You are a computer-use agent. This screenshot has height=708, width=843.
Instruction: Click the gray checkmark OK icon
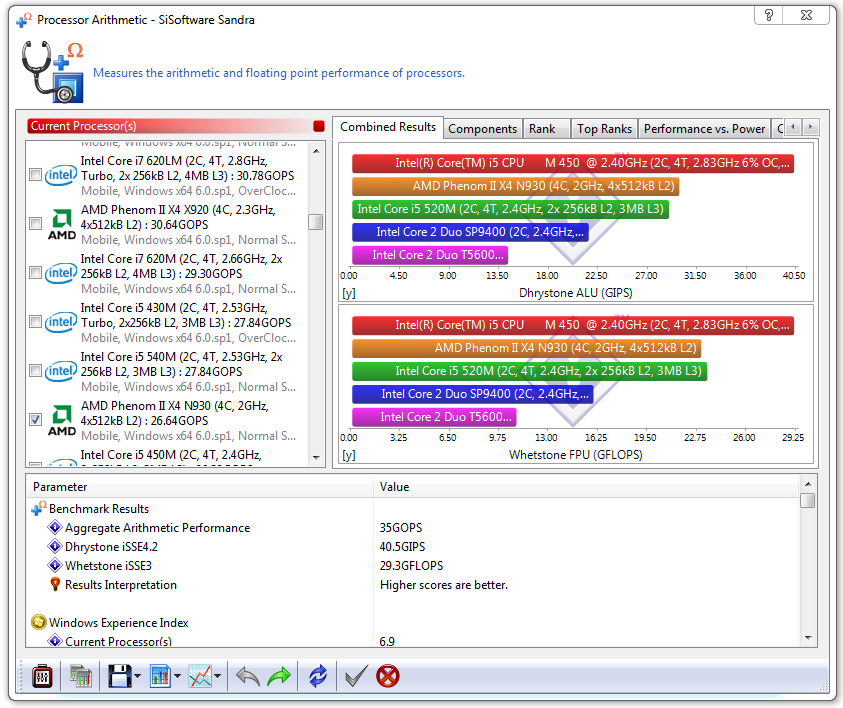[x=356, y=676]
